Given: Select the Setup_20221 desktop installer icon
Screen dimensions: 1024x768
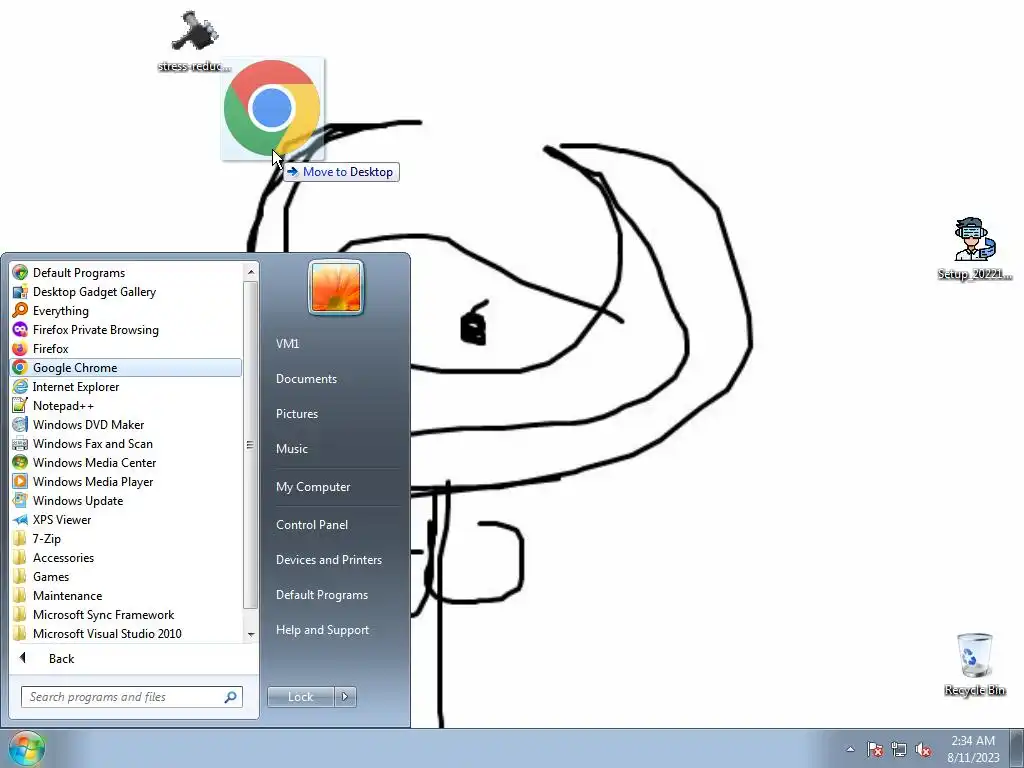Looking at the screenshot, I should click(x=974, y=249).
